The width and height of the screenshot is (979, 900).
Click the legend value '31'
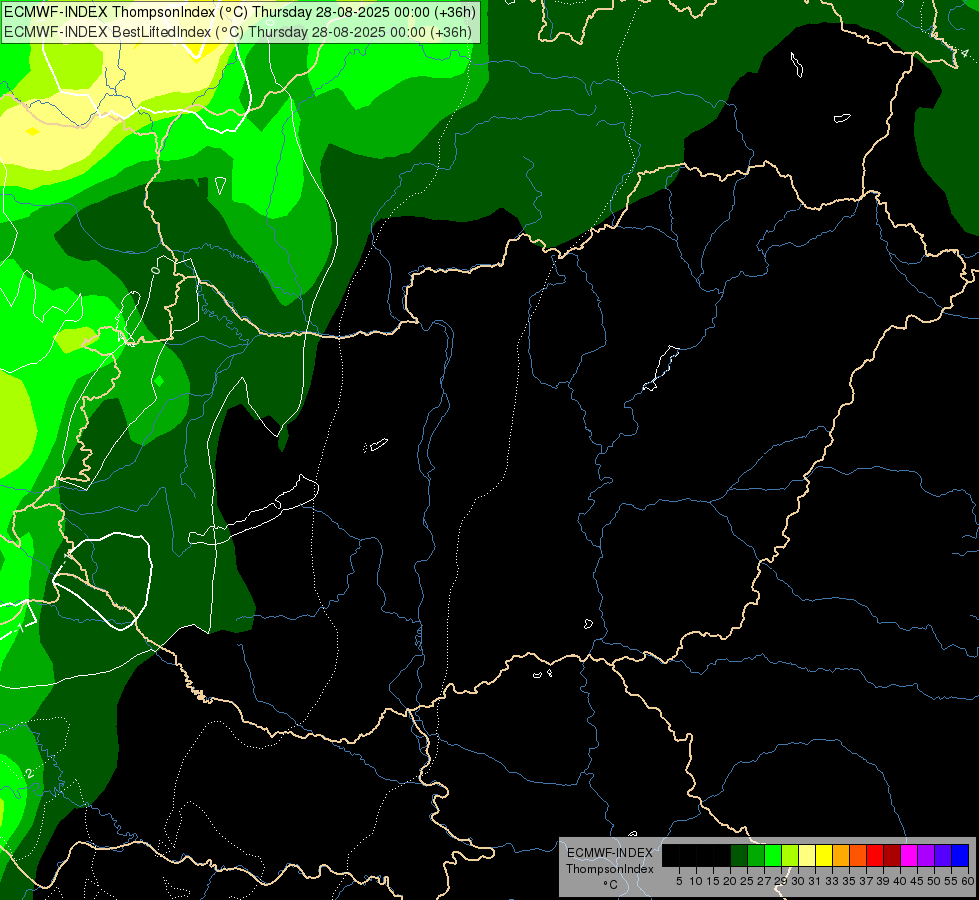pos(816,881)
